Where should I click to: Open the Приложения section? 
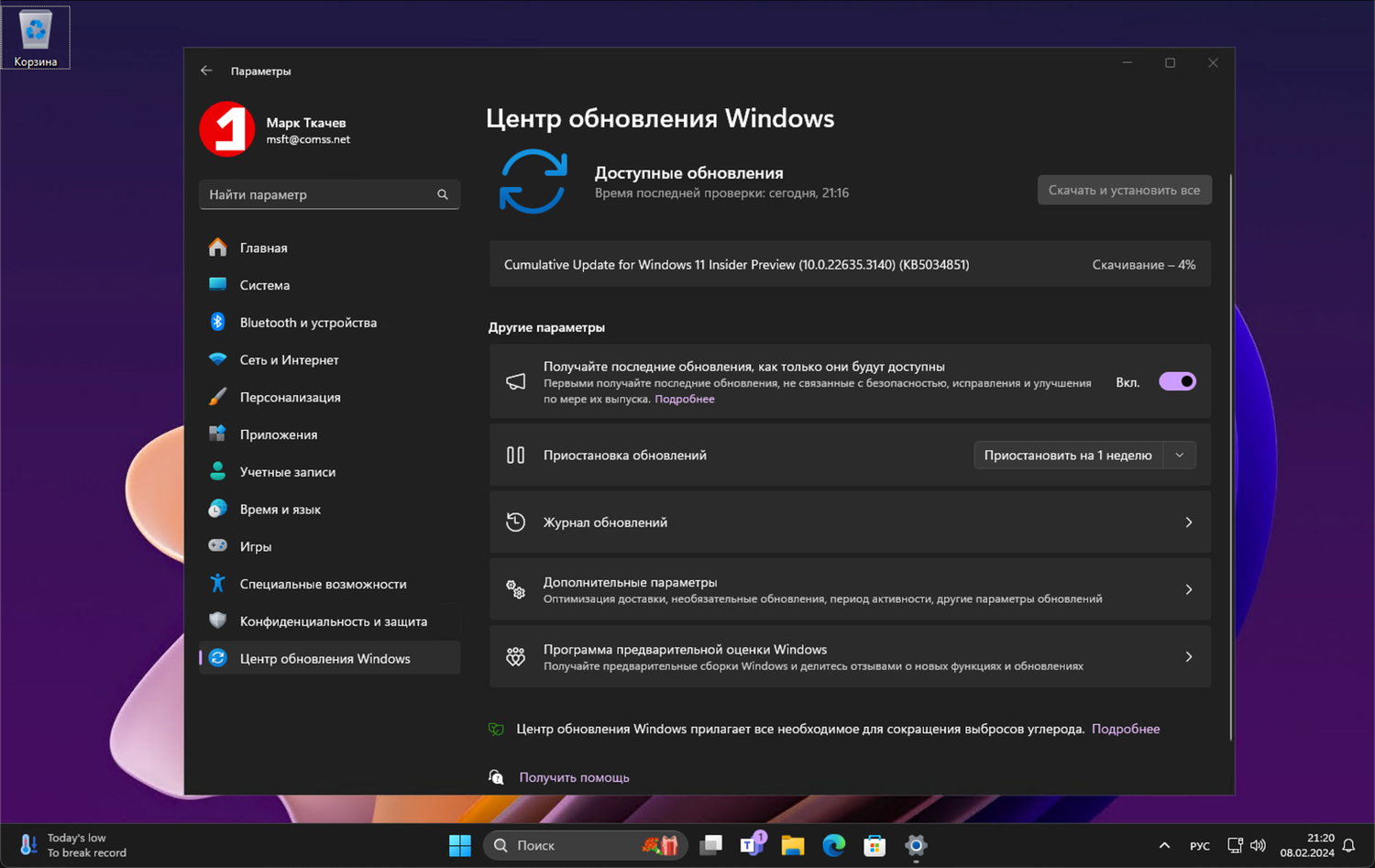click(x=330, y=434)
